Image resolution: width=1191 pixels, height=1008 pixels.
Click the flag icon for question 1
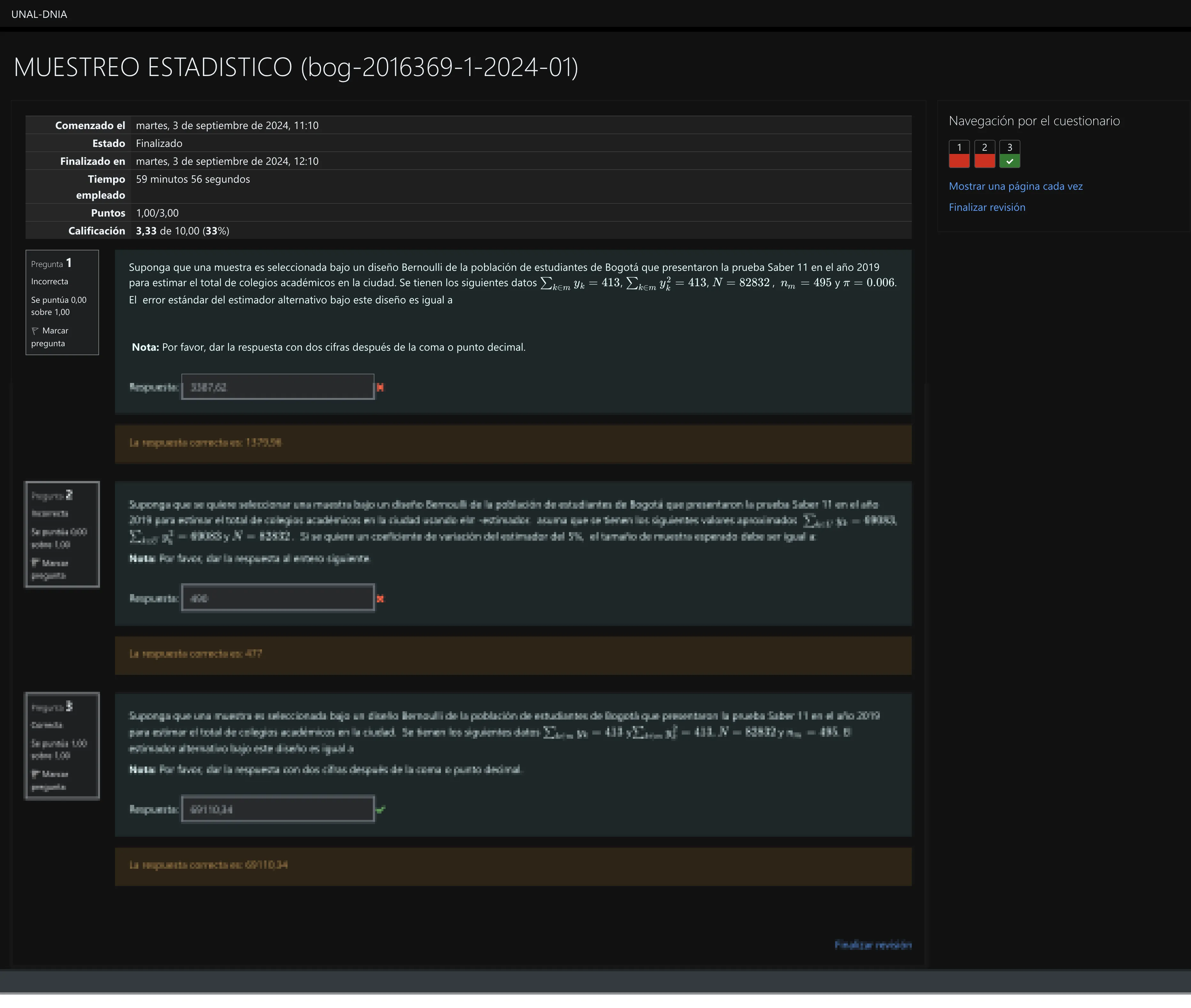(x=35, y=331)
